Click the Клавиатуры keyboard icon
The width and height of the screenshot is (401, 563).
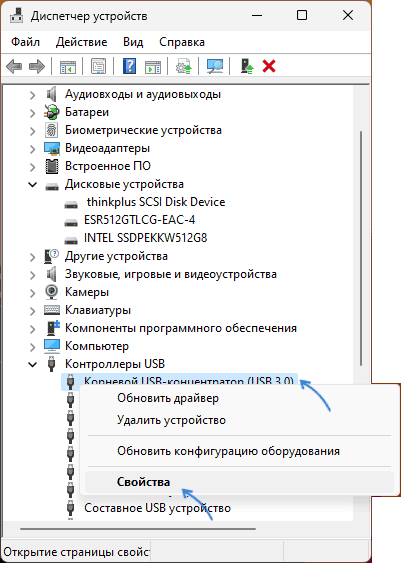click(52, 310)
